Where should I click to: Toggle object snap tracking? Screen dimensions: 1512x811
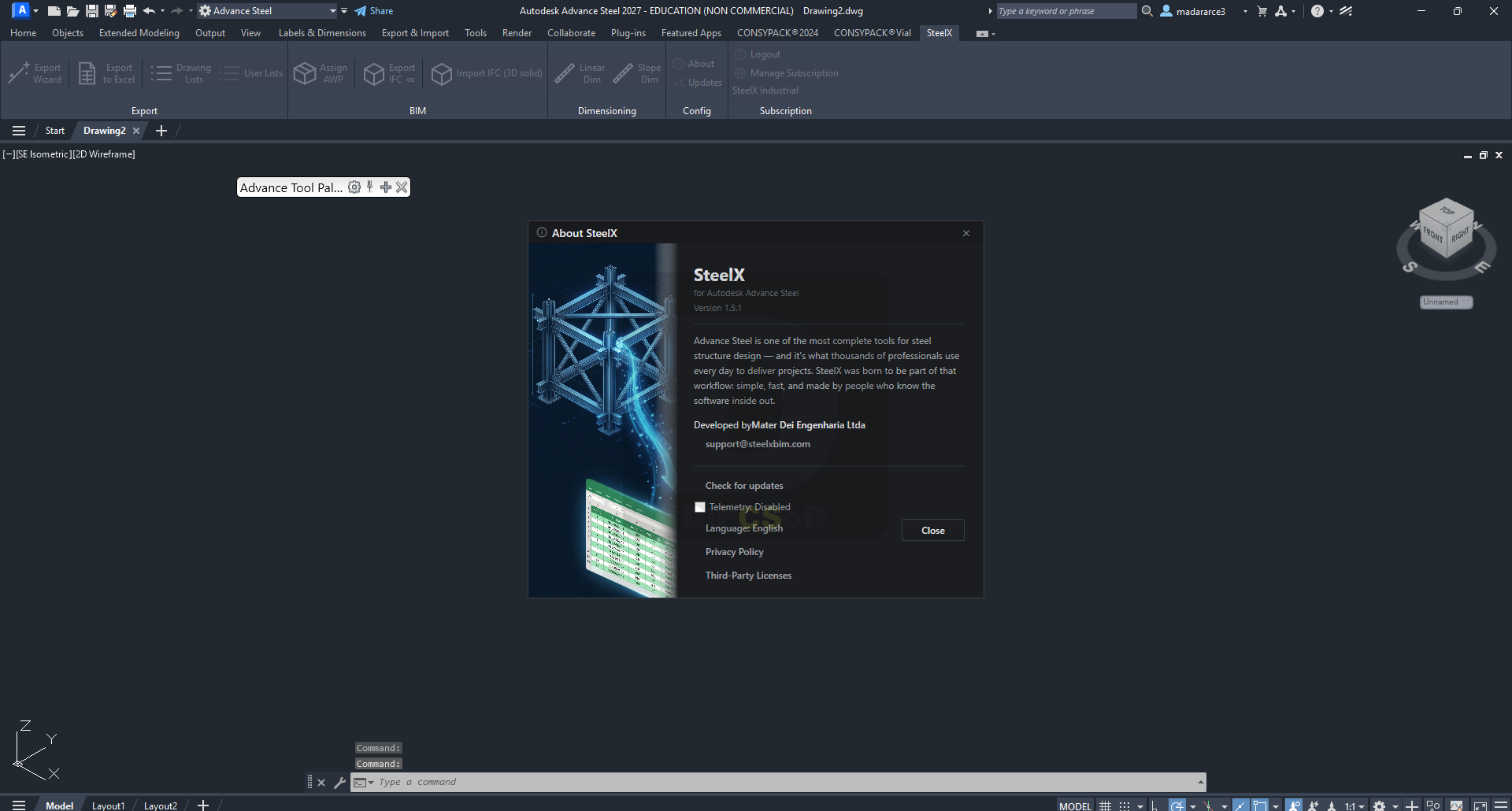click(x=1240, y=805)
